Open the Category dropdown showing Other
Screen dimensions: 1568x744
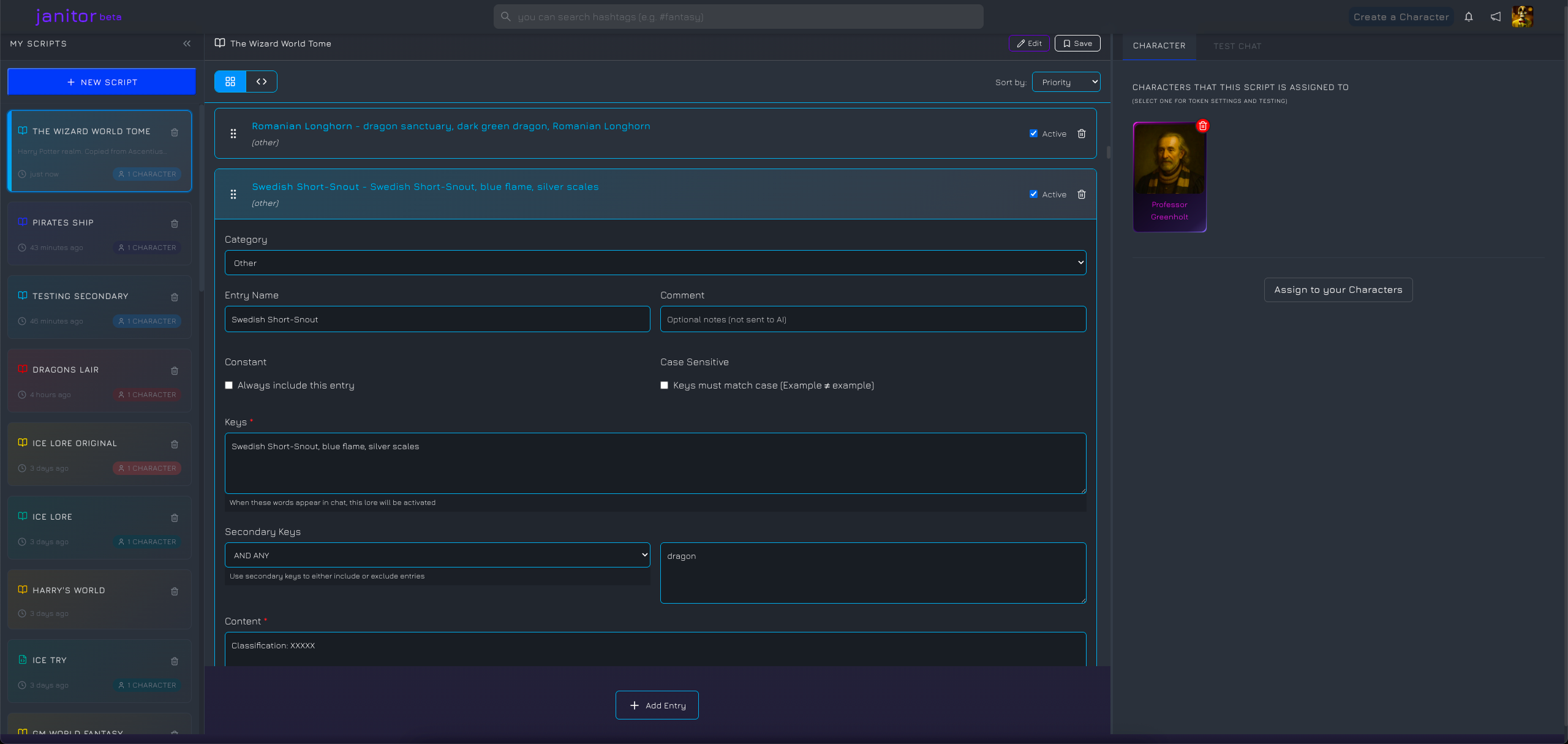pyautogui.click(x=654, y=262)
